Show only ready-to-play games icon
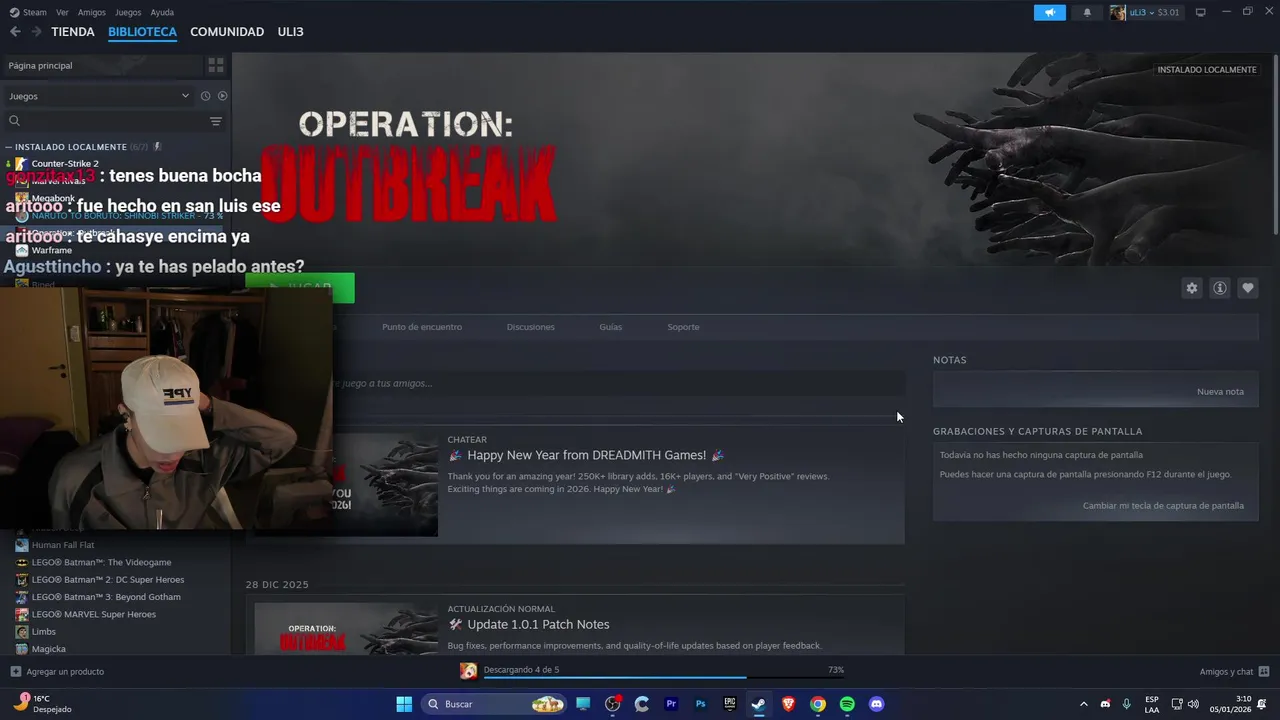Viewport: 1280px width, 720px height. coord(223,96)
